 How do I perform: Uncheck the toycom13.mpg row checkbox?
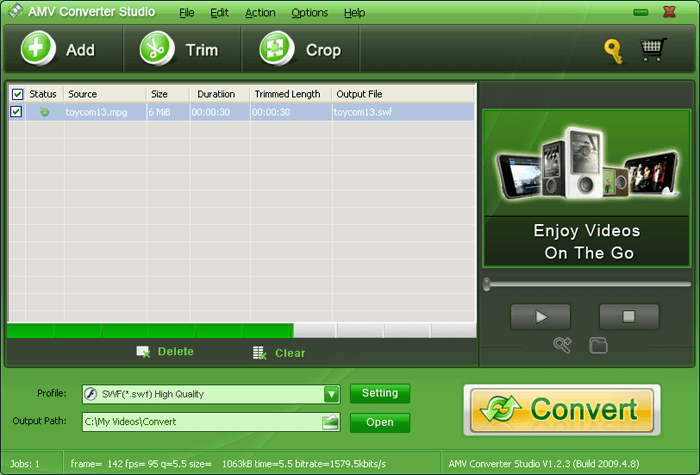coord(16,112)
